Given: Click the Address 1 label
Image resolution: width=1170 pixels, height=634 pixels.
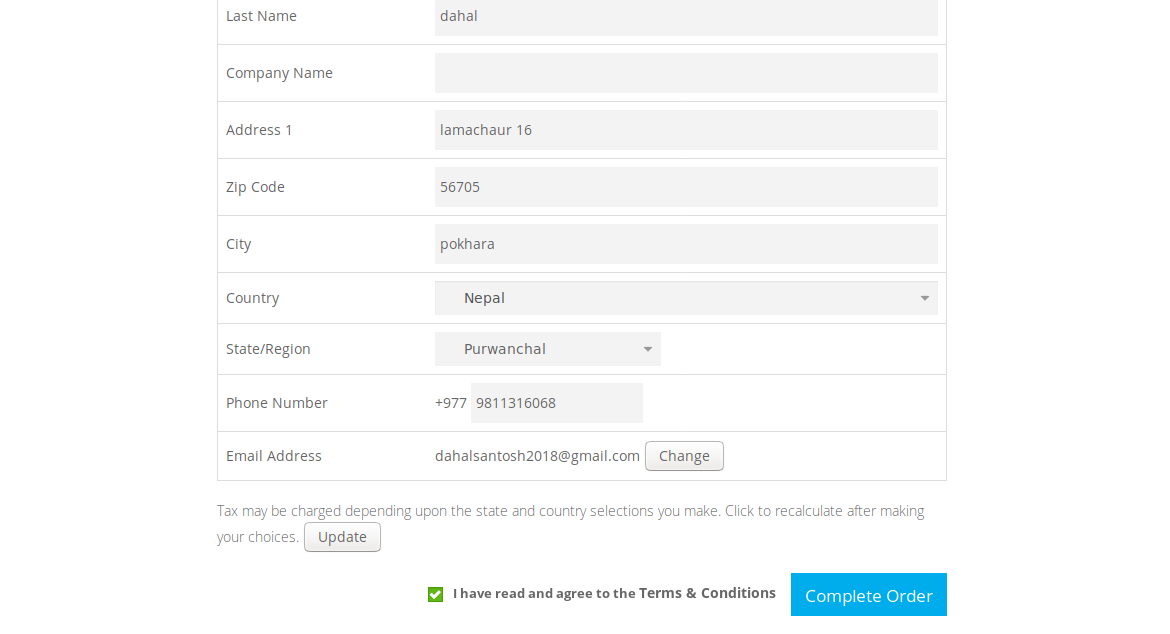Looking at the screenshot, I should [259, 130].
